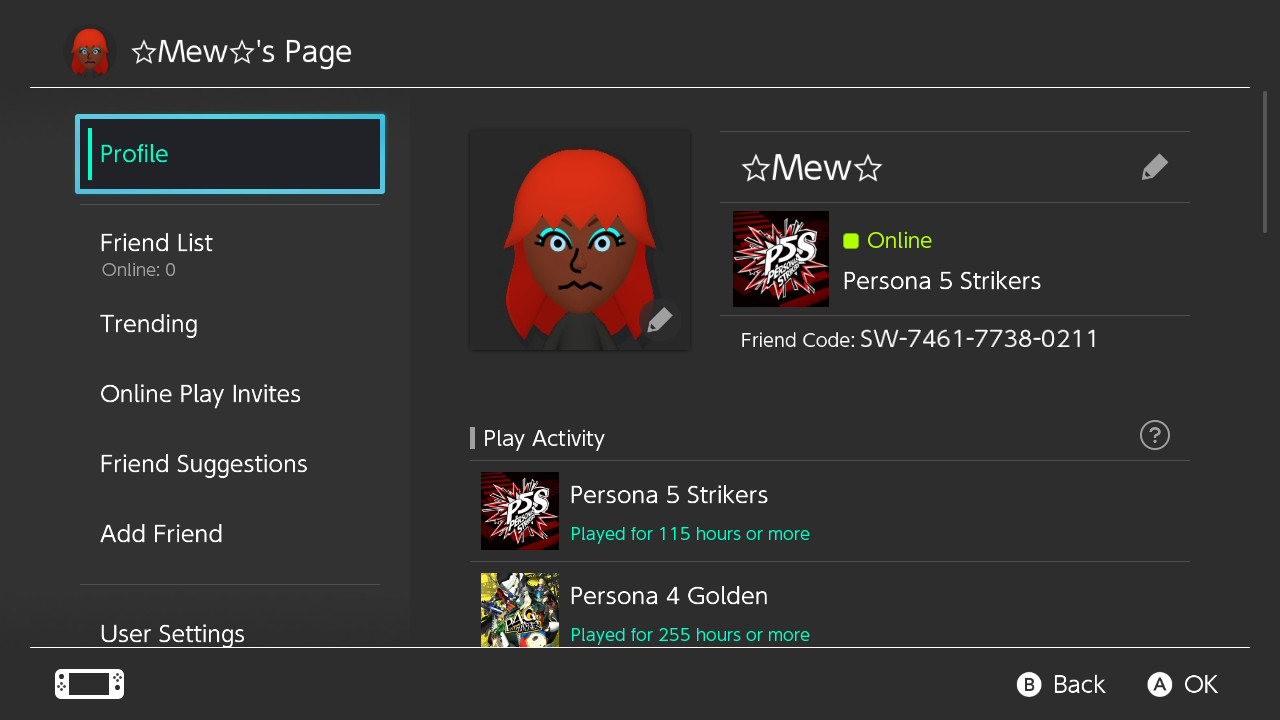Click the A button icon for OK
Image resolution: width=1280 pixels, height=720 pixels.
1160,684
